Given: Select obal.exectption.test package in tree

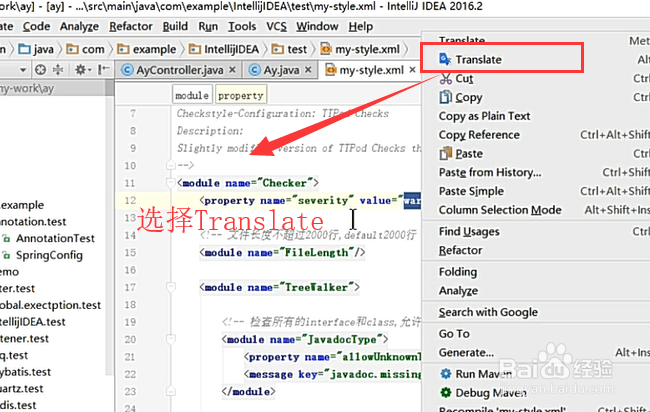Looking at the screenshot, I should tap(50, 305).
